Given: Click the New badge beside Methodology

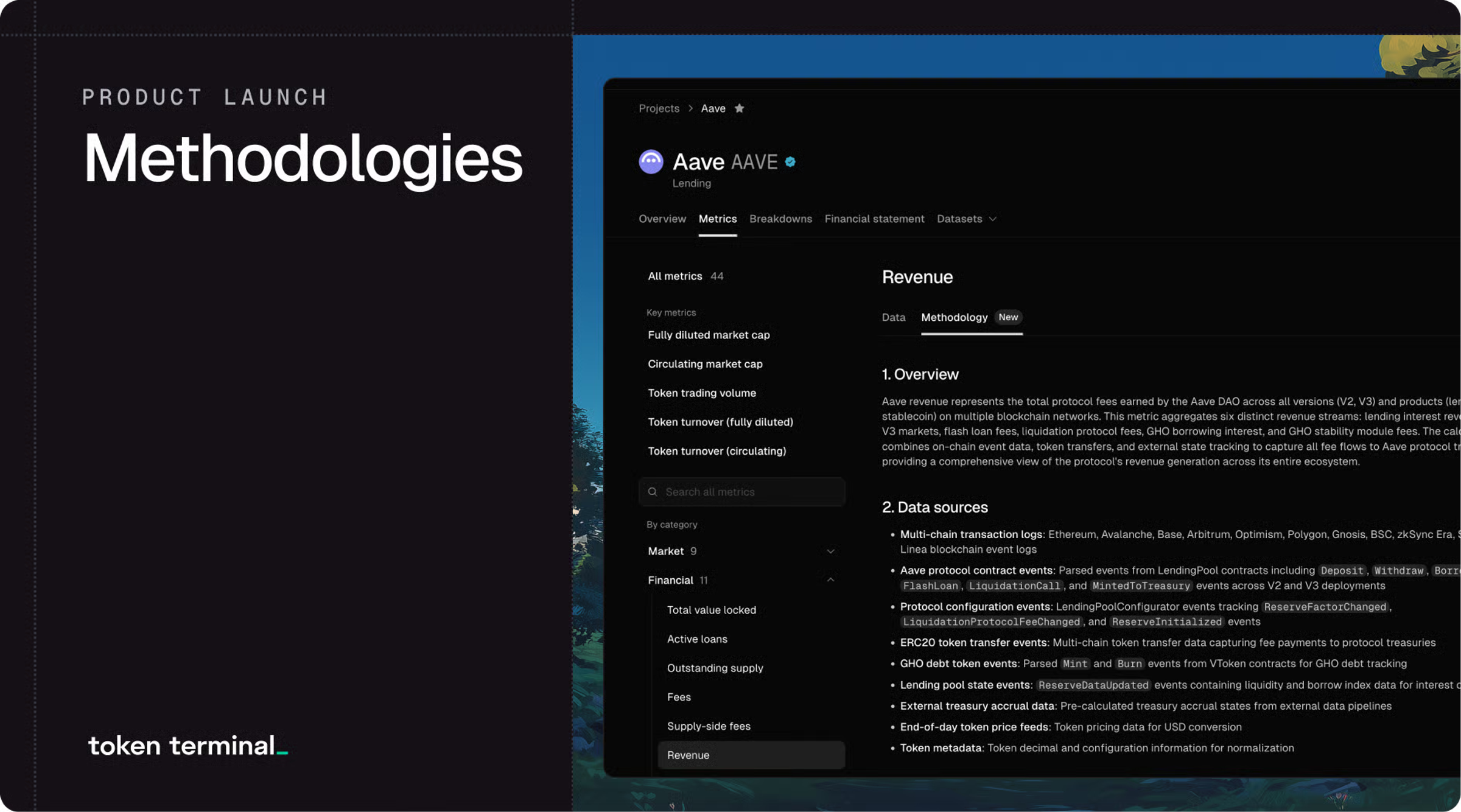Looking at the screenshot, I should pyautogui.click(x=1008, y=317).
